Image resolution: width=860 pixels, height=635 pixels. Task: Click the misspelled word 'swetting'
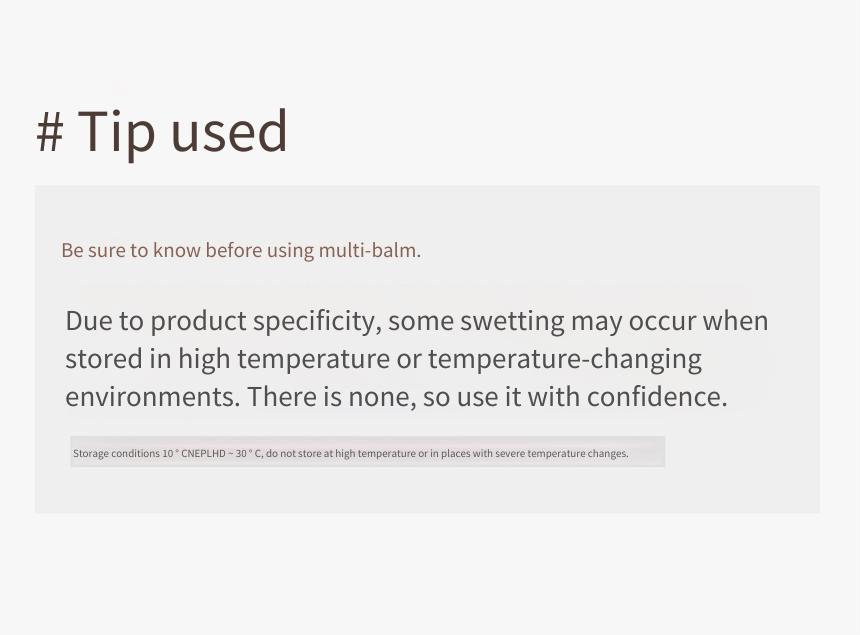512,322
